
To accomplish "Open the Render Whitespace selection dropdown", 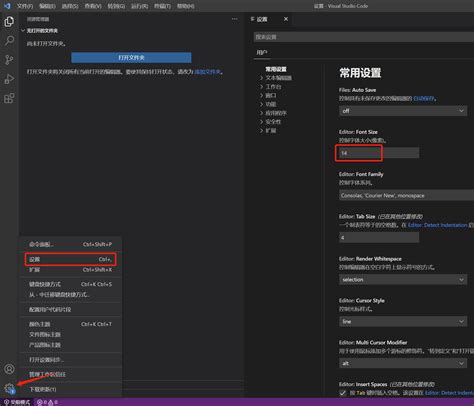I will [403, 280].
